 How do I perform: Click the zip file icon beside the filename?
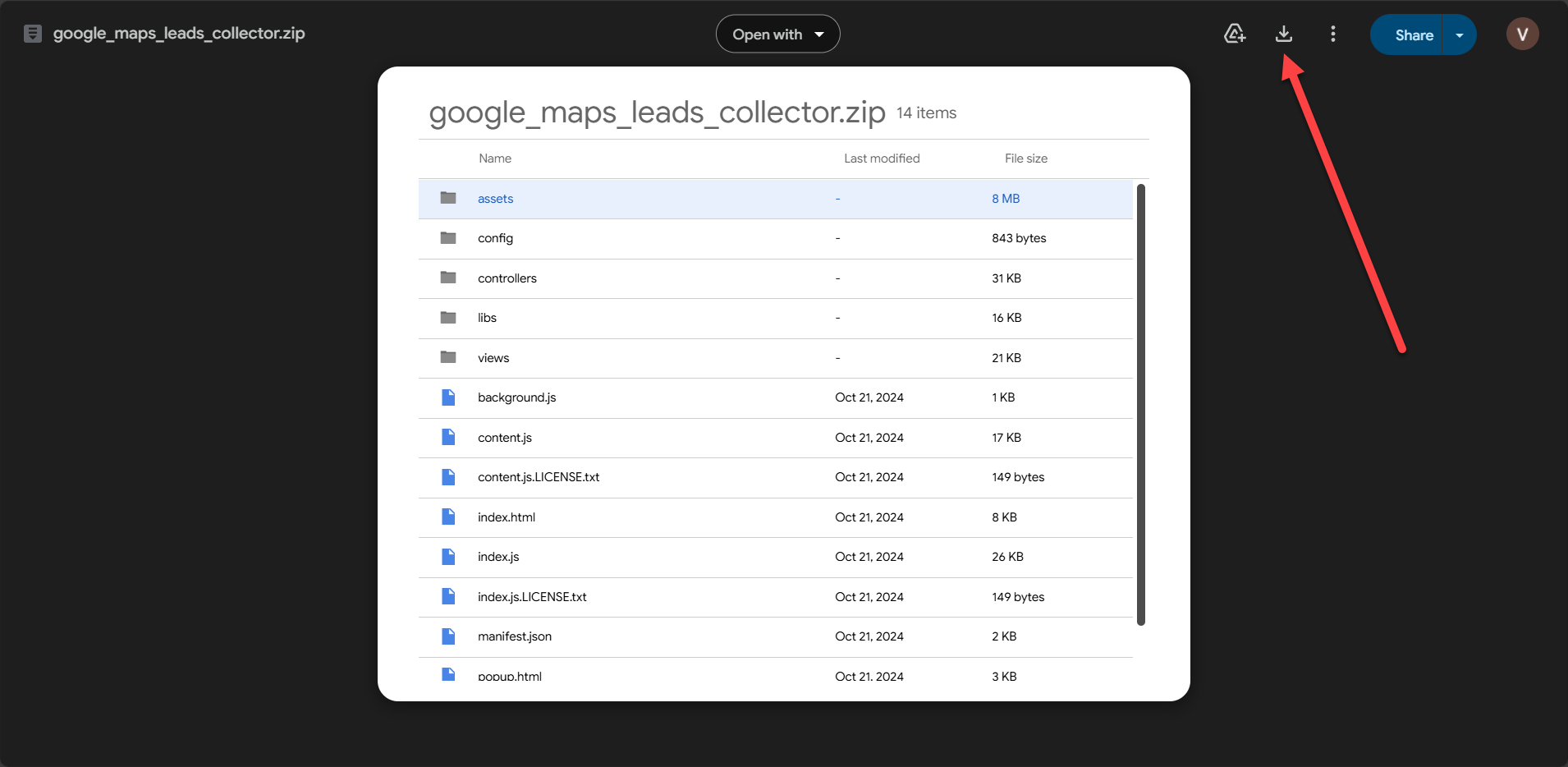coord(32,34)
